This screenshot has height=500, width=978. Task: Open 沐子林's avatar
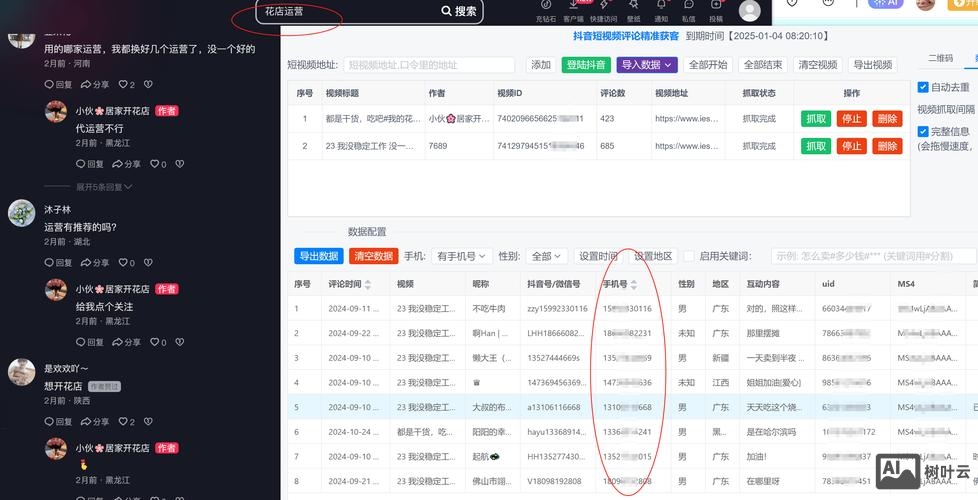click(x=21, y=213)
